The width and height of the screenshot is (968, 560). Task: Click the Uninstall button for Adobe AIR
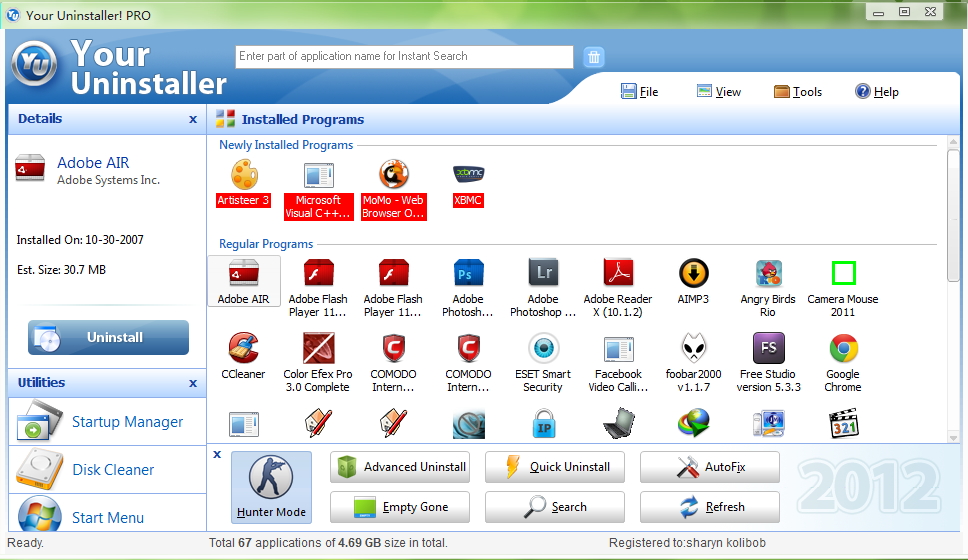tap(108, 337)
